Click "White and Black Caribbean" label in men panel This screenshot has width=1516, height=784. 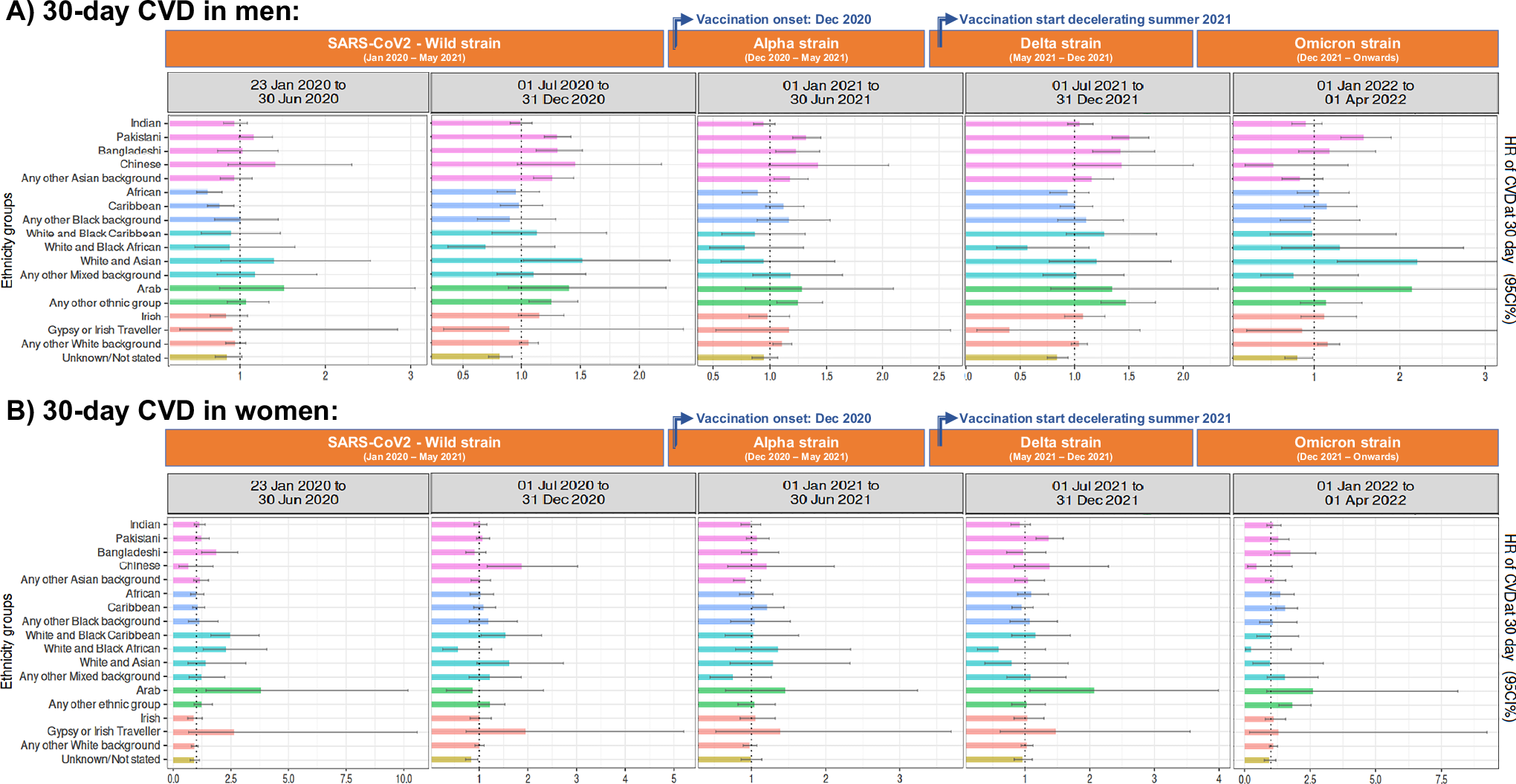pos(93,233)
